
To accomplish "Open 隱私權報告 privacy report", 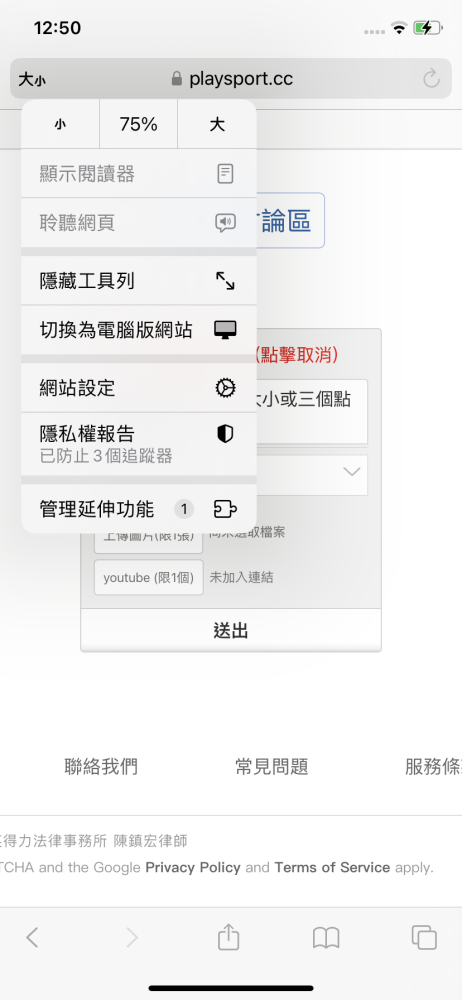I will (139, 444).
